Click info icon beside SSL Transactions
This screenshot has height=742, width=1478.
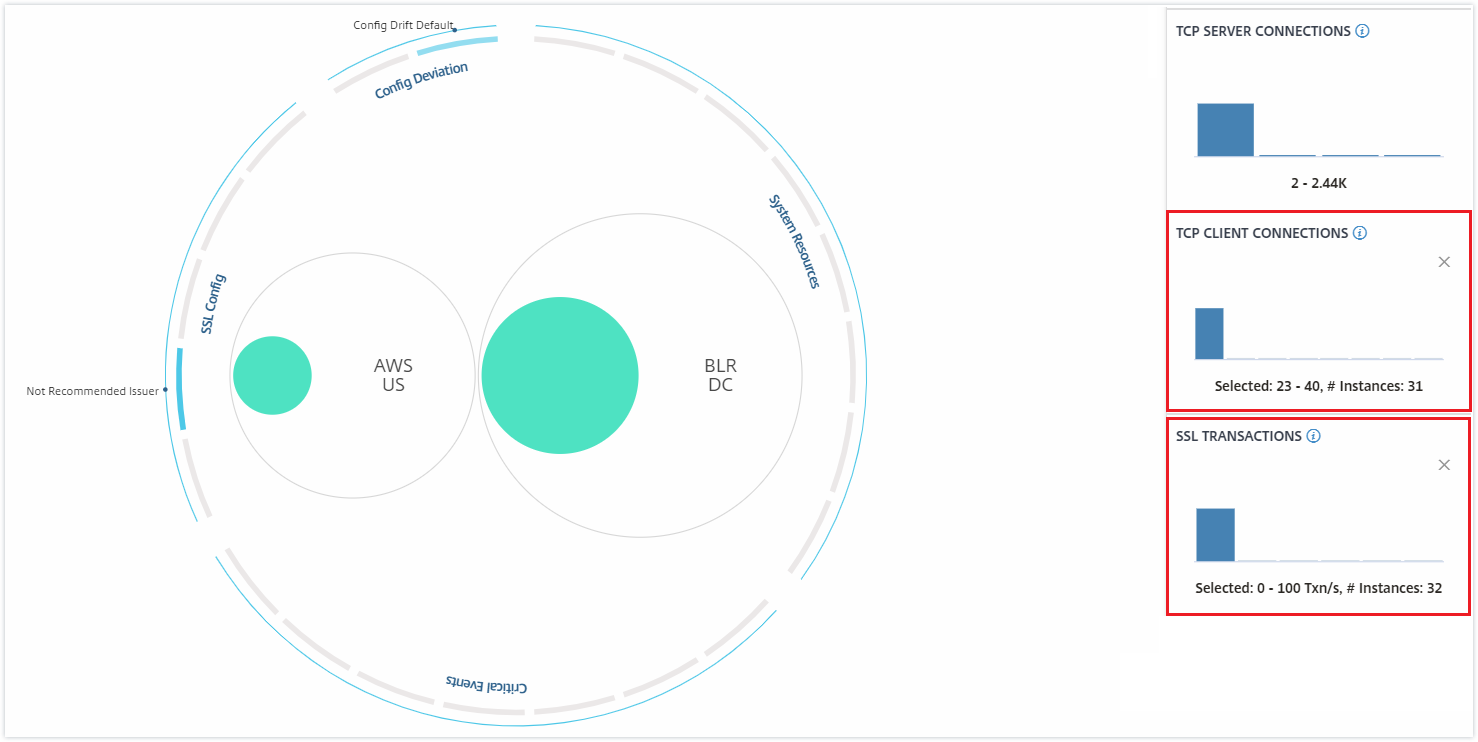click(1314, 436)
